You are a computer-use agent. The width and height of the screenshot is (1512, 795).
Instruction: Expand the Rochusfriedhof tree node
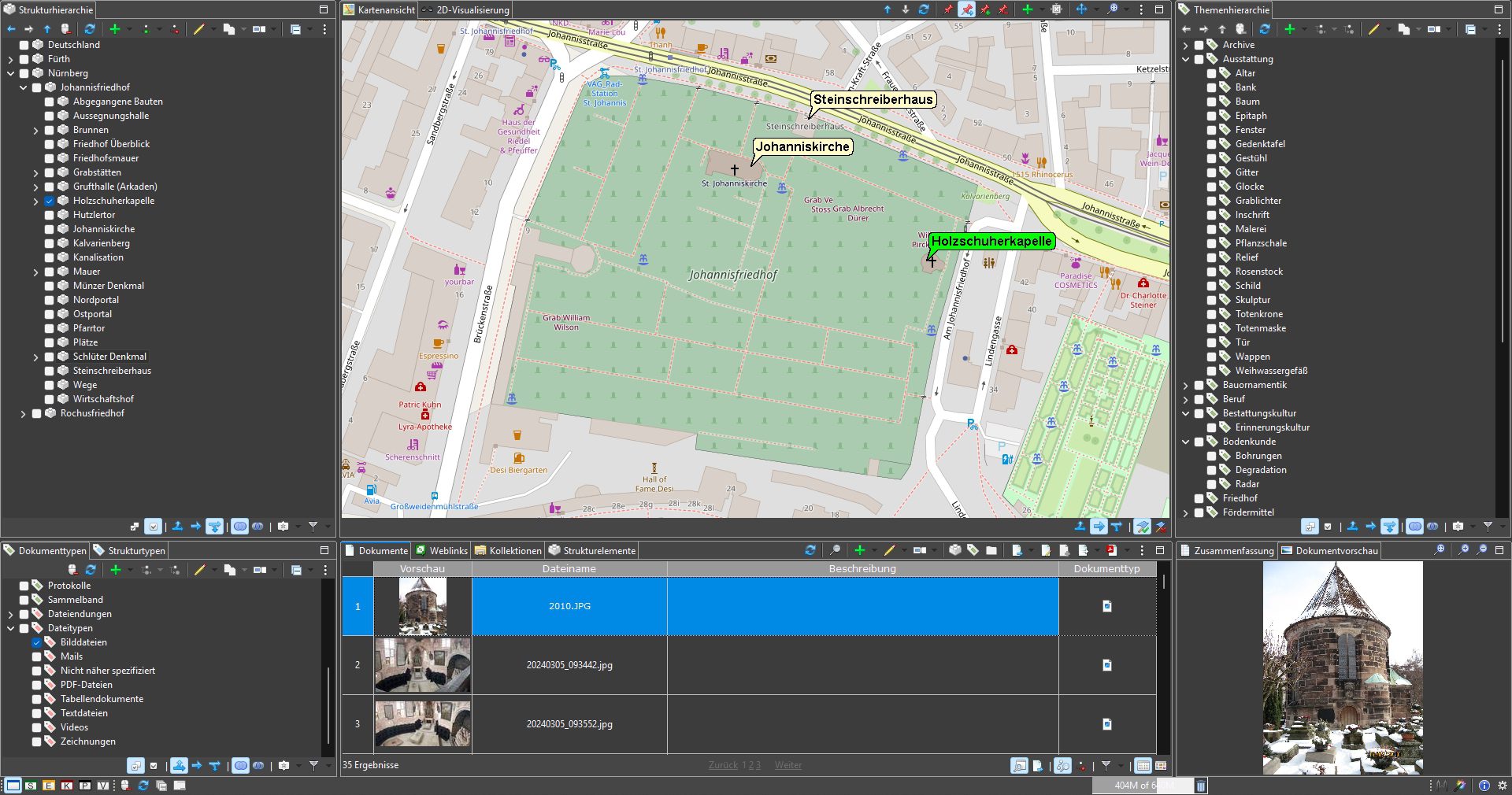click(23, 413)
